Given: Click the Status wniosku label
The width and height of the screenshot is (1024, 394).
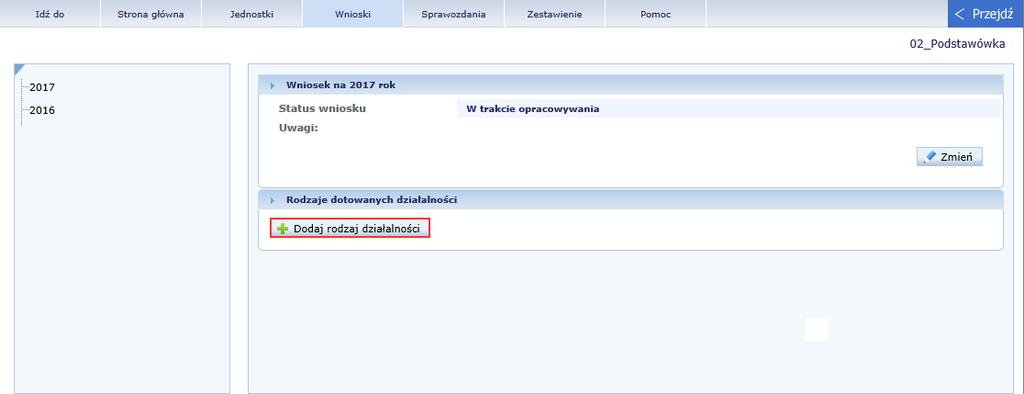Looking at the screenshot, I should click(322, 108).
